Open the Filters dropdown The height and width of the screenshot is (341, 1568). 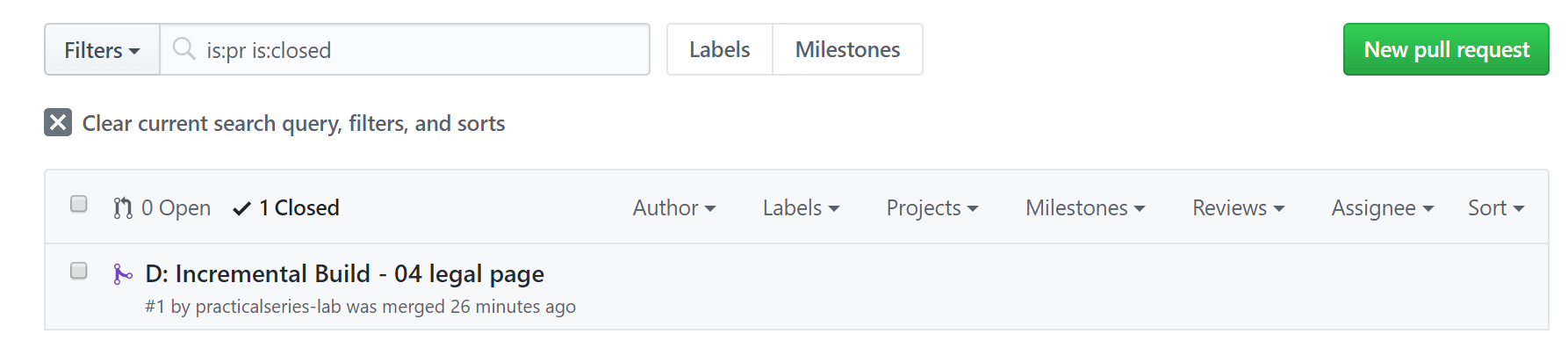(x=102, y=50)
